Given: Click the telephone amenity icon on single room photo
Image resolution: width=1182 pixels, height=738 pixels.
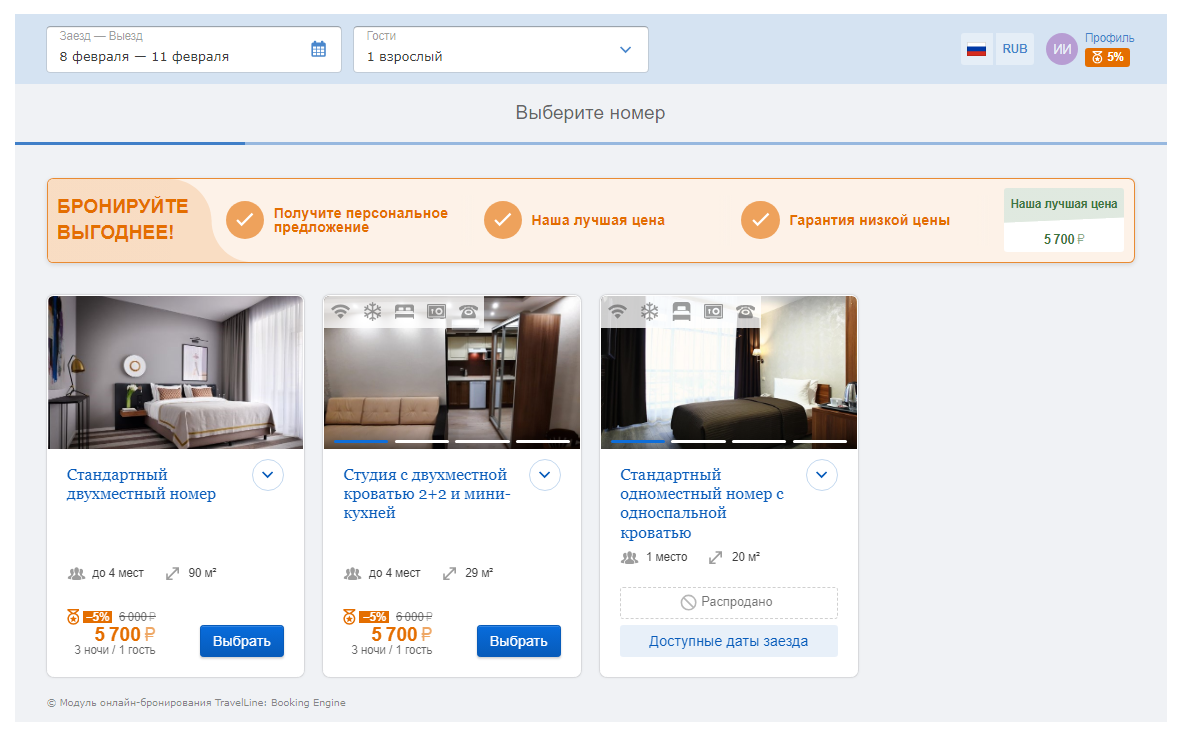Looking at the screenshot, I should pos(746,311).
